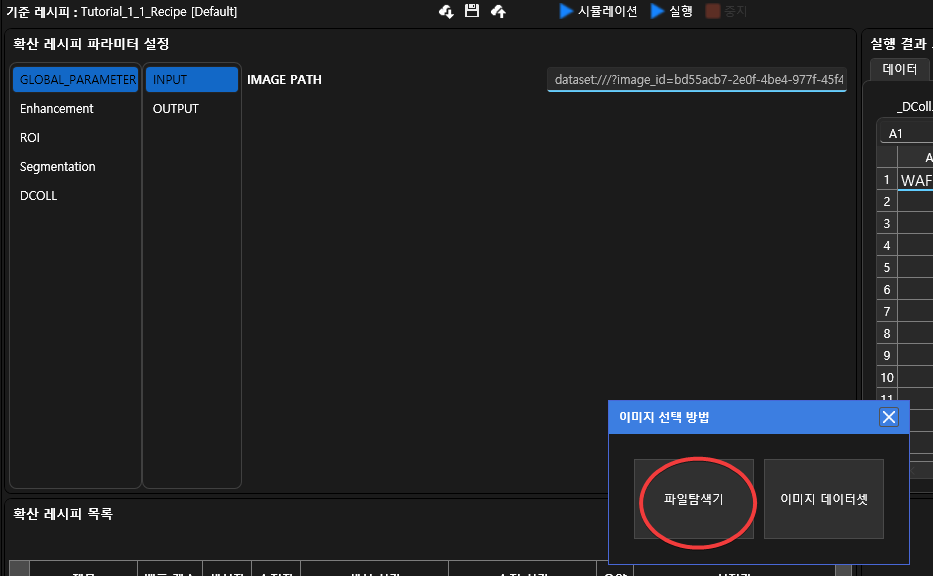This screenshot has width=933, height=576.
Task: Select the OUTPUT sub-item
Action: (x=176, y=109)
